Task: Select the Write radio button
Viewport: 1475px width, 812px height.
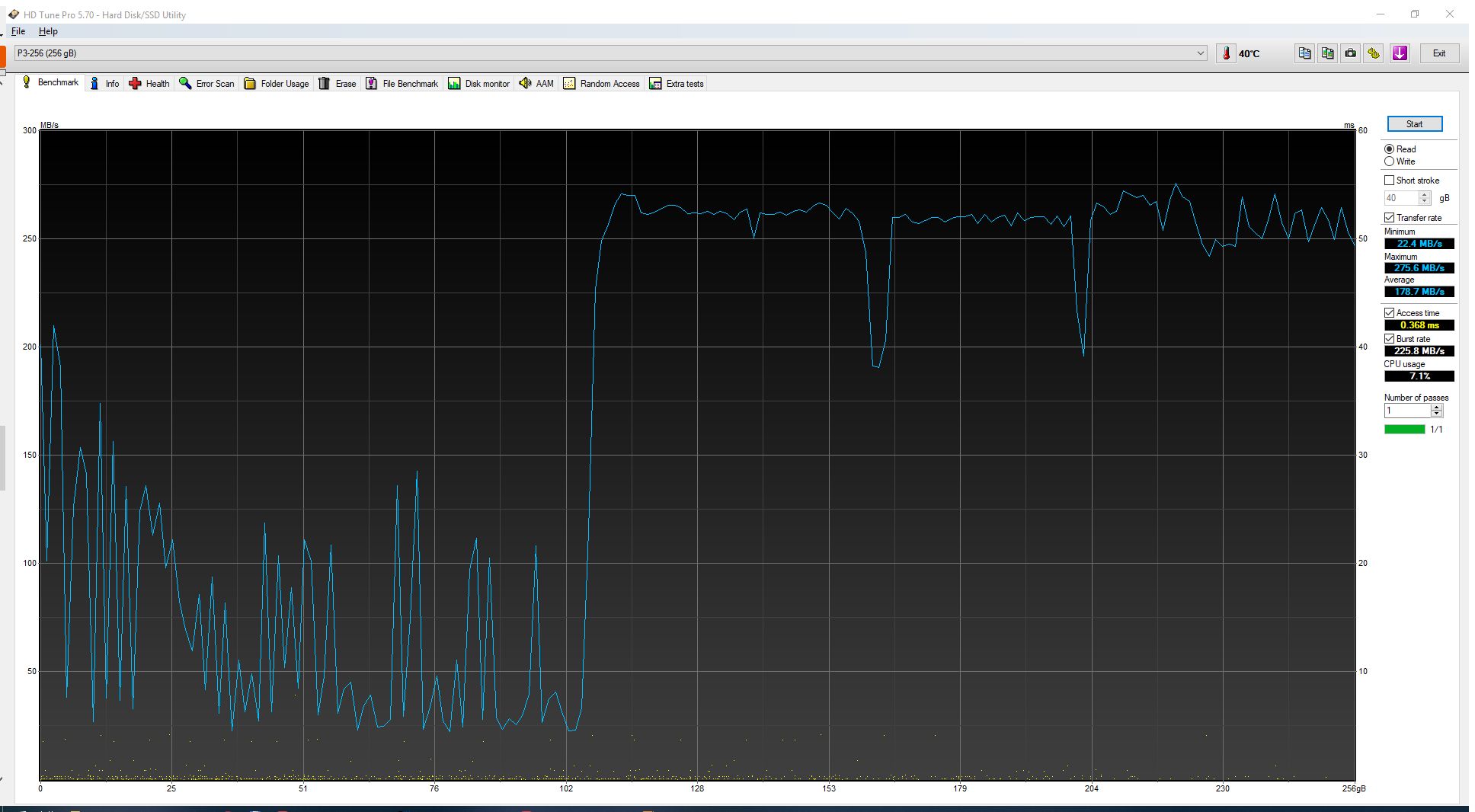Action: coord(1390,161)
